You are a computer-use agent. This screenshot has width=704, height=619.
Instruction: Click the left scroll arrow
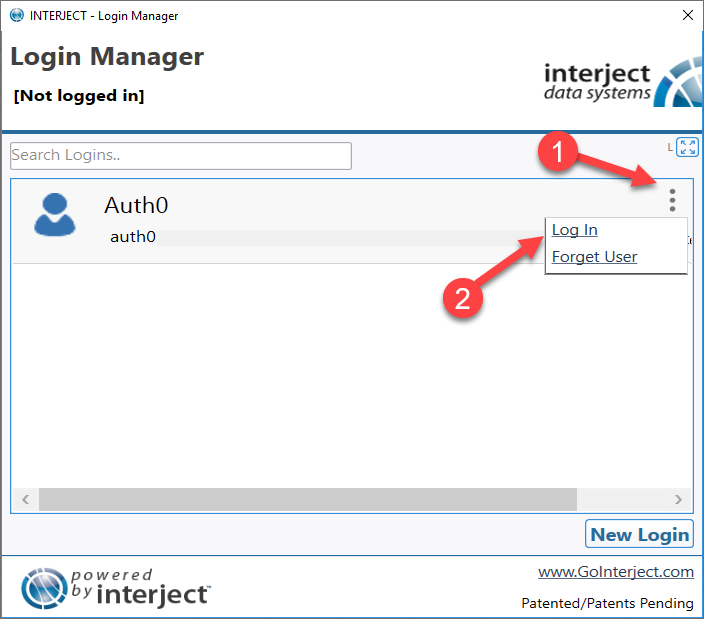(26, 499)
